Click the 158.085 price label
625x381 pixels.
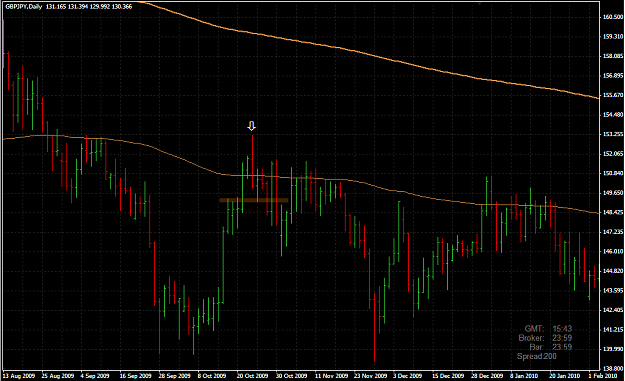click(x=613, y=56)
